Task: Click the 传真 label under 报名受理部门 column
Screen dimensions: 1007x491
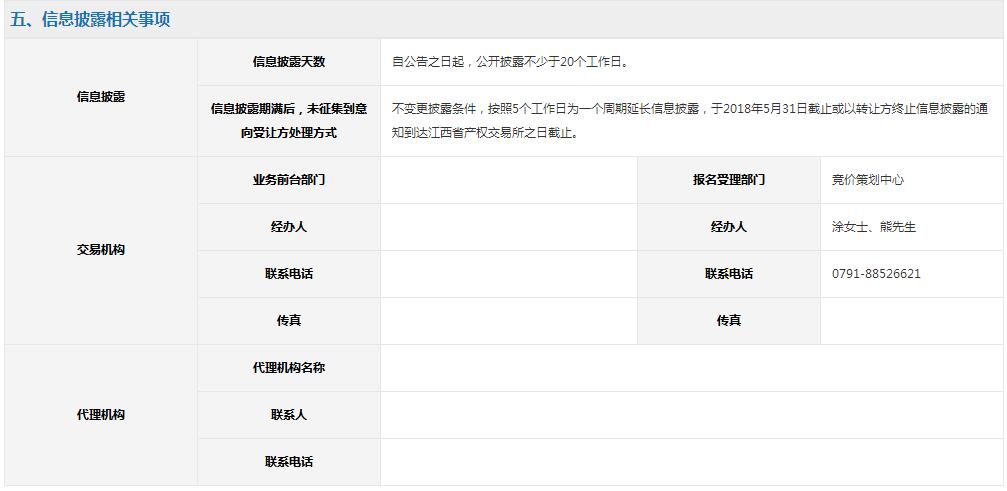Action: point(729,321)
